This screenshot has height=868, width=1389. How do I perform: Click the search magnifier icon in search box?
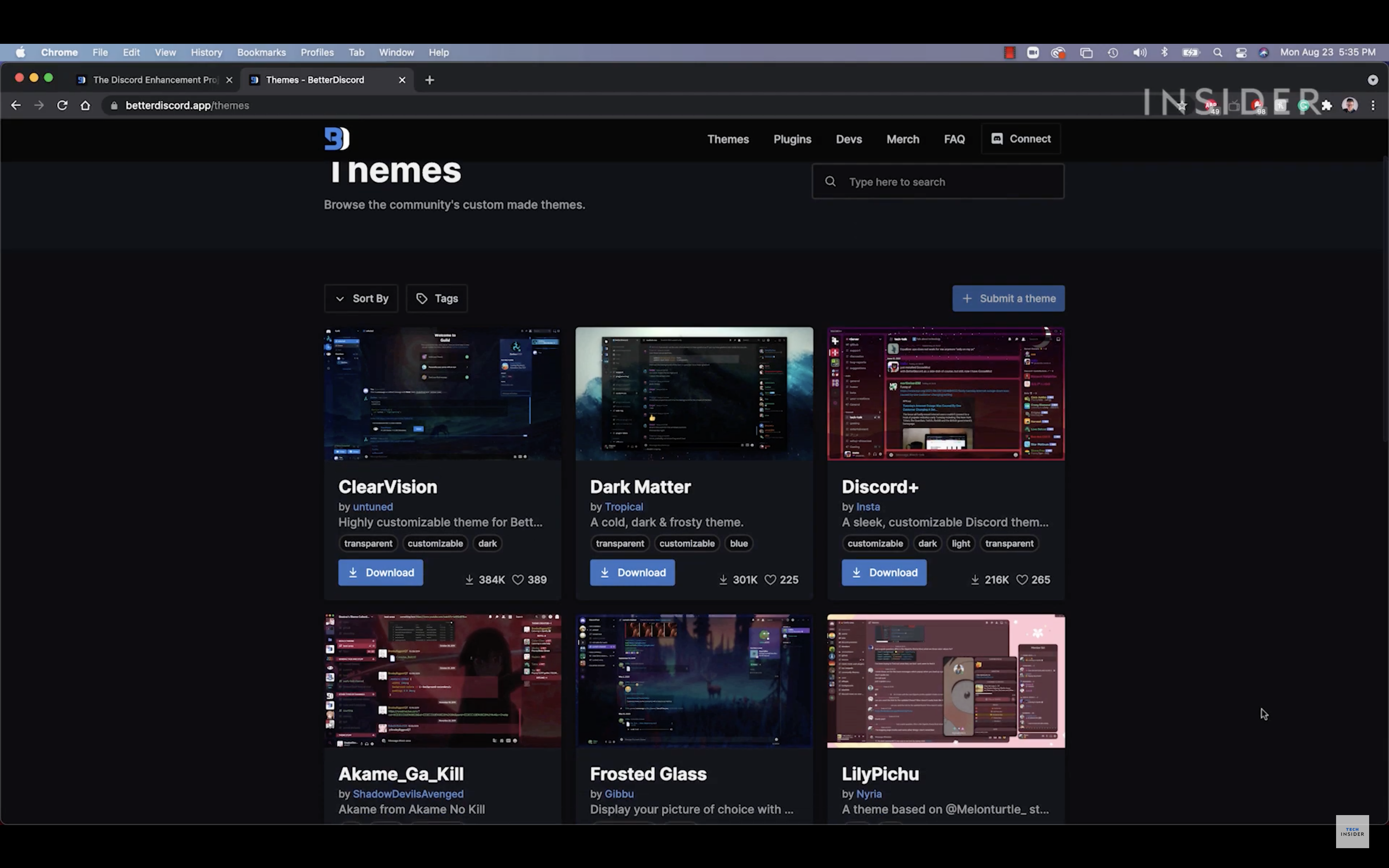[830, 181]
